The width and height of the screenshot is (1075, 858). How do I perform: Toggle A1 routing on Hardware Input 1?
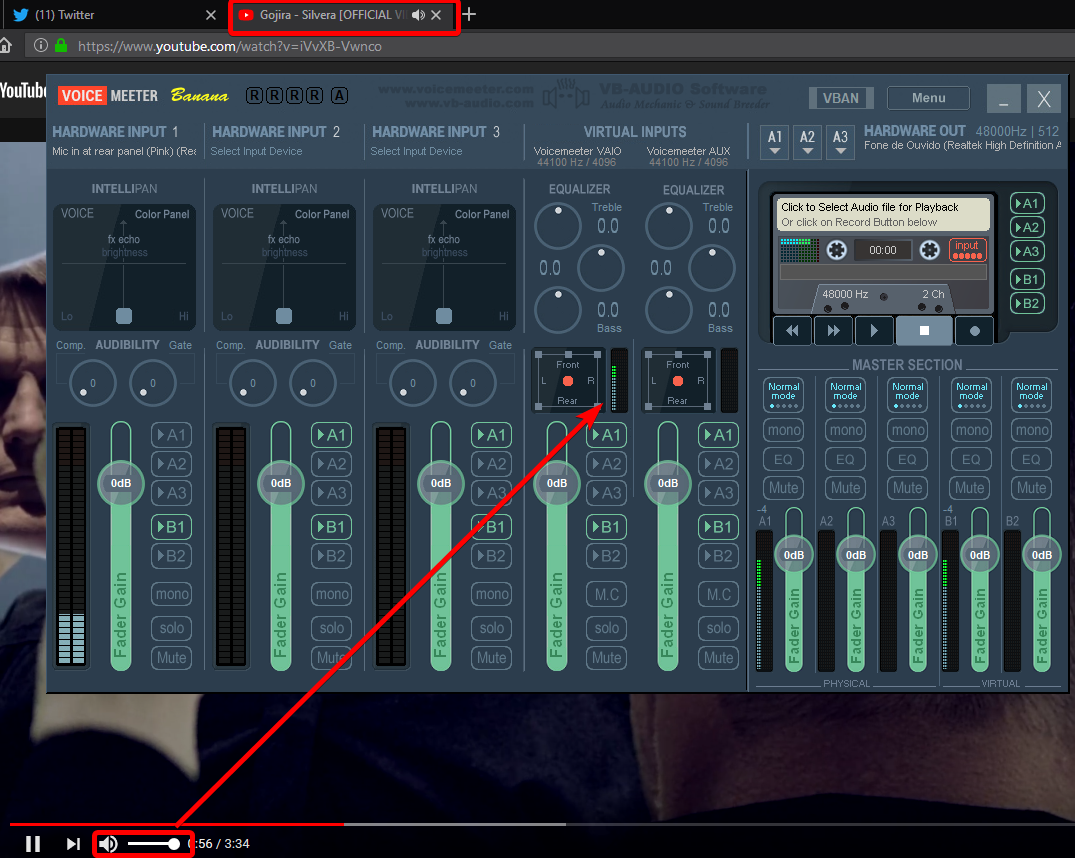click(x=171, y=435)
